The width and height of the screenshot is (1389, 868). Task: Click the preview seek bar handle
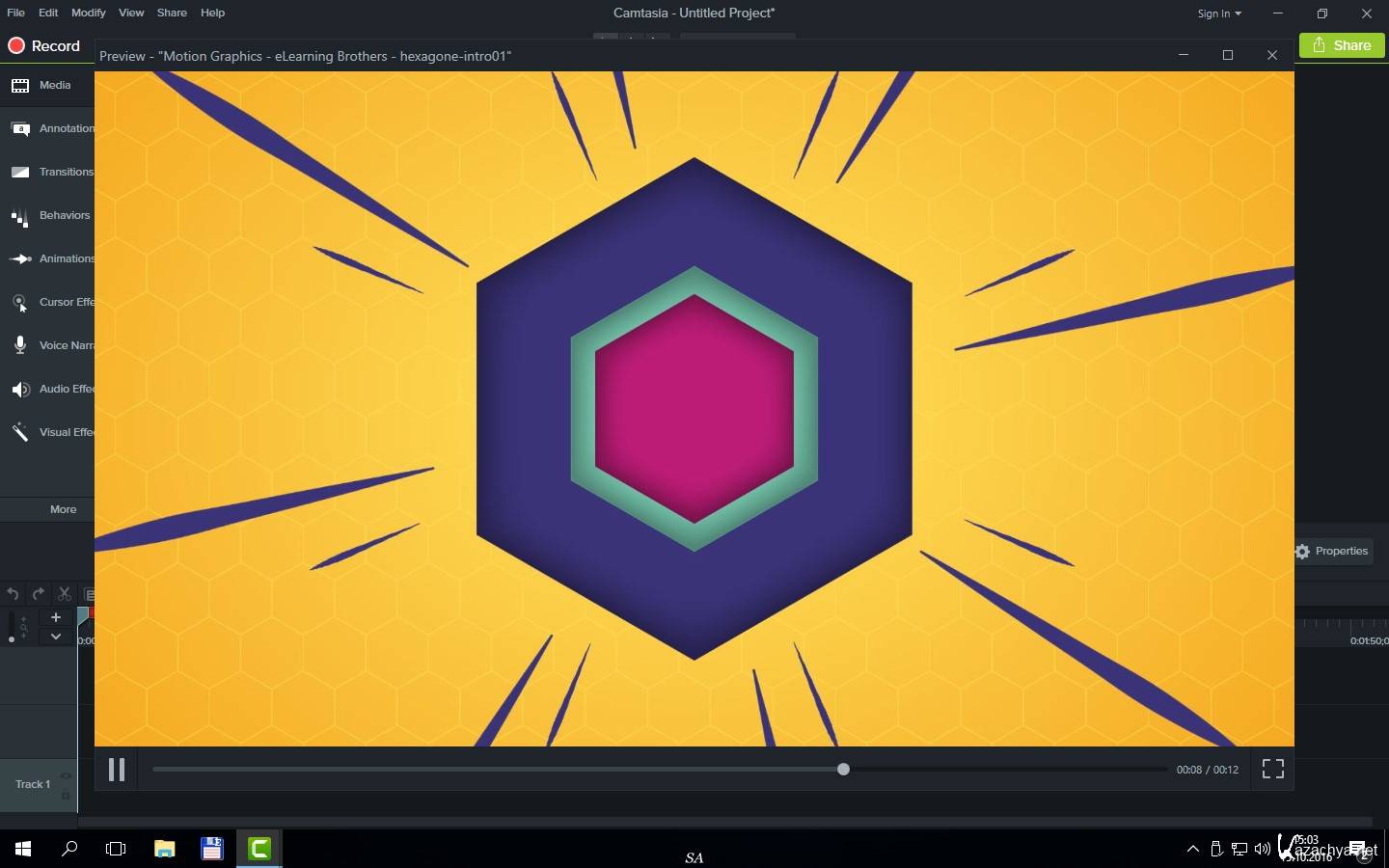[843, 770]
